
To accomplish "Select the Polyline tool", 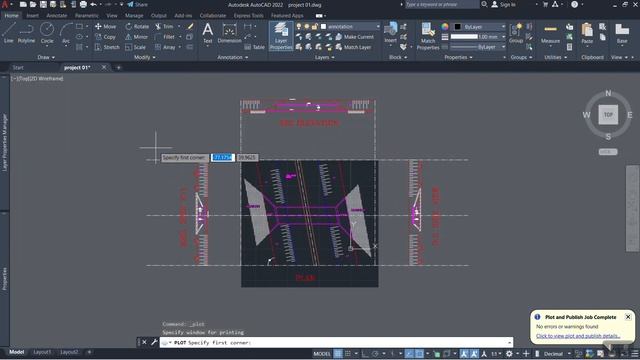I will (x=26, y=33).
